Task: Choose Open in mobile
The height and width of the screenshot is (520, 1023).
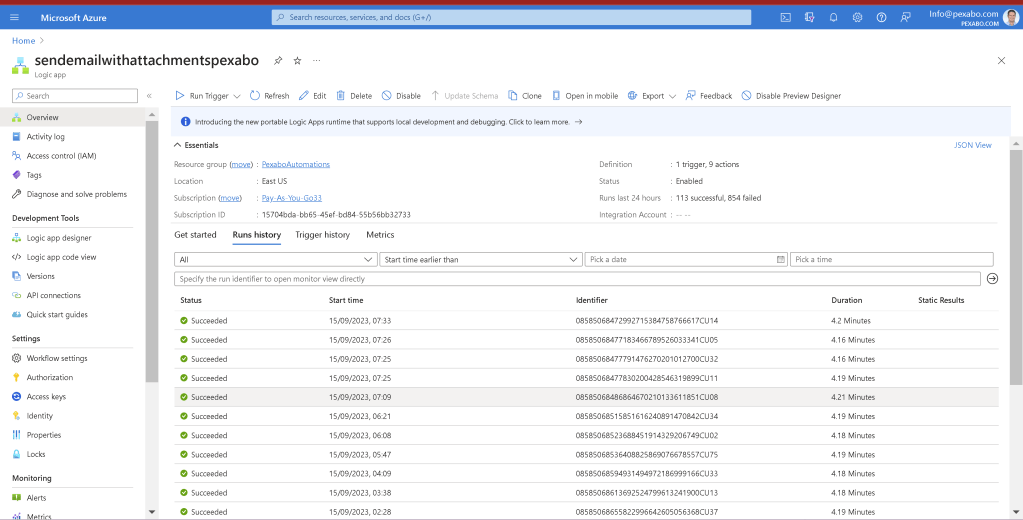Action: (585, 96)
